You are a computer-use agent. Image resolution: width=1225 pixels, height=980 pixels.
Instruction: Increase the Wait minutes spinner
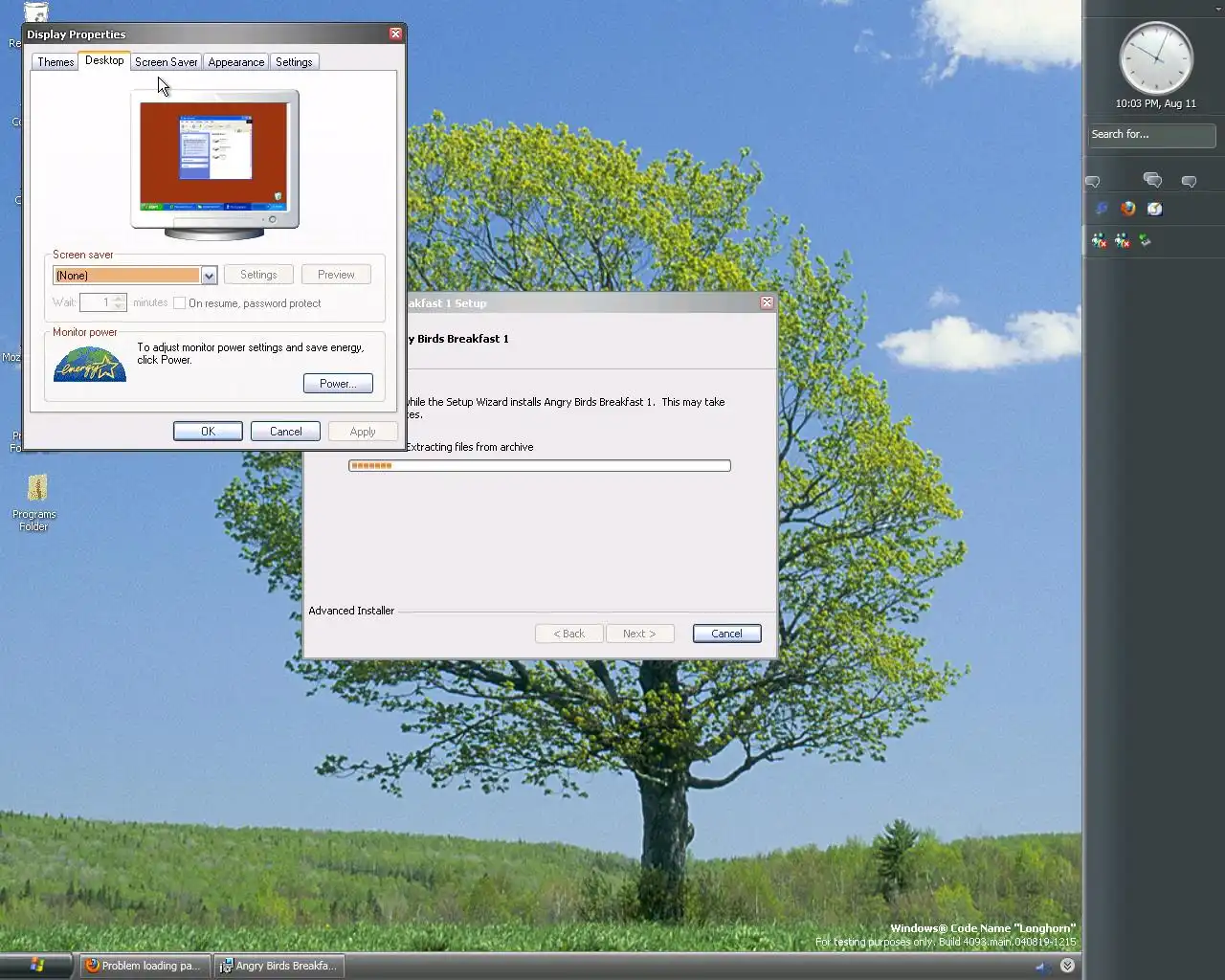click(120, 298)
